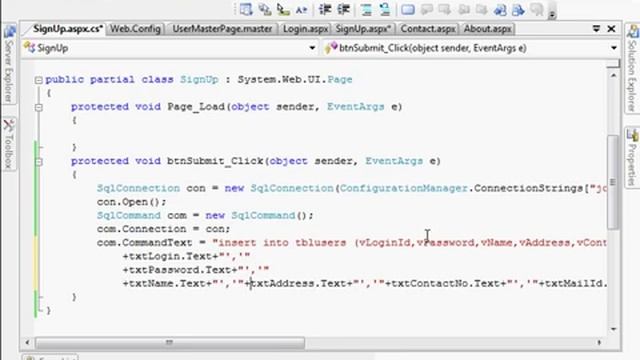Open the btnSubmit_Click members dropdown
Viewport: 640px width, 360px height.
(x=614, y=48)
